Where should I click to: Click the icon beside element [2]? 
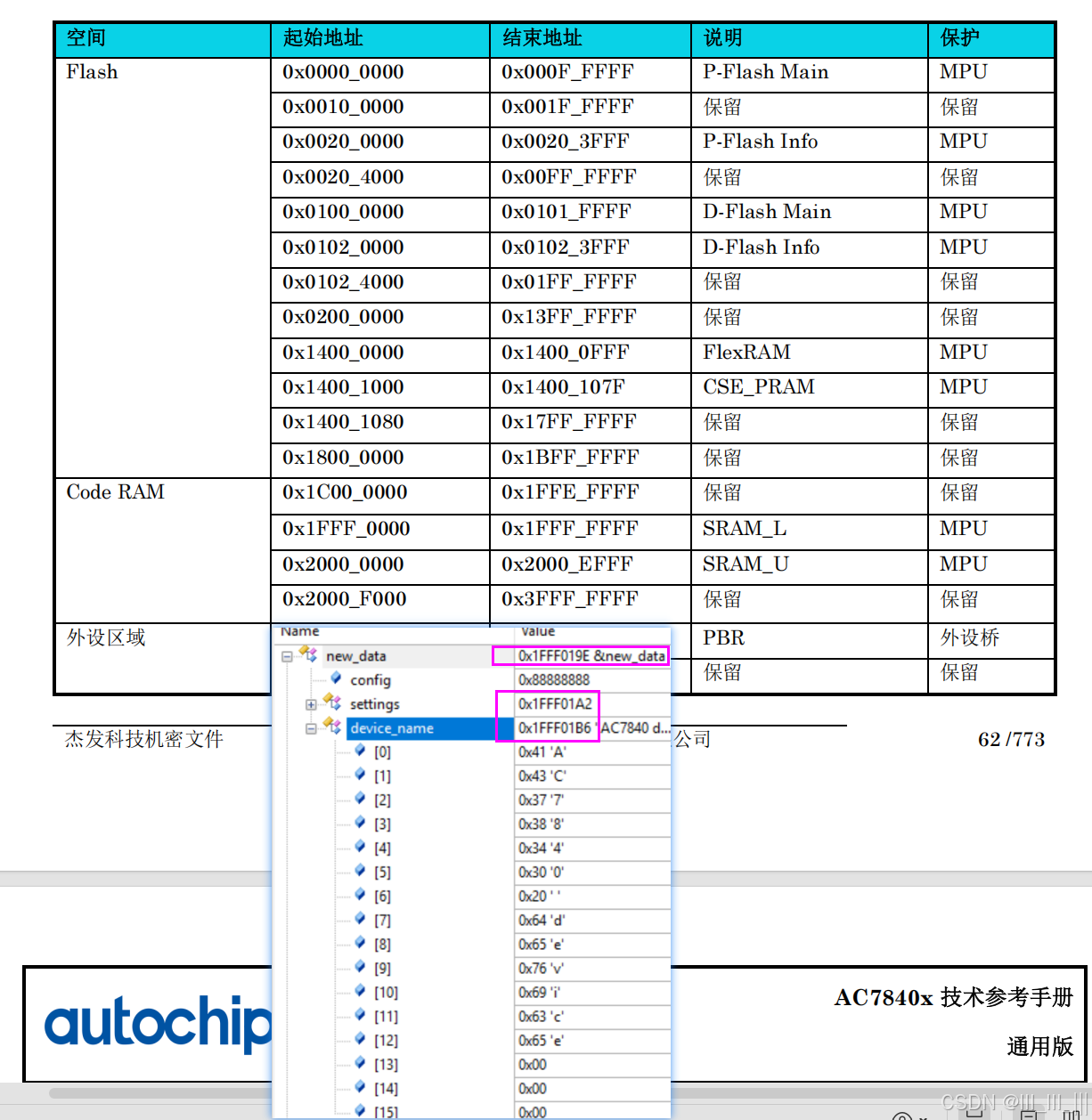(360, 799)
